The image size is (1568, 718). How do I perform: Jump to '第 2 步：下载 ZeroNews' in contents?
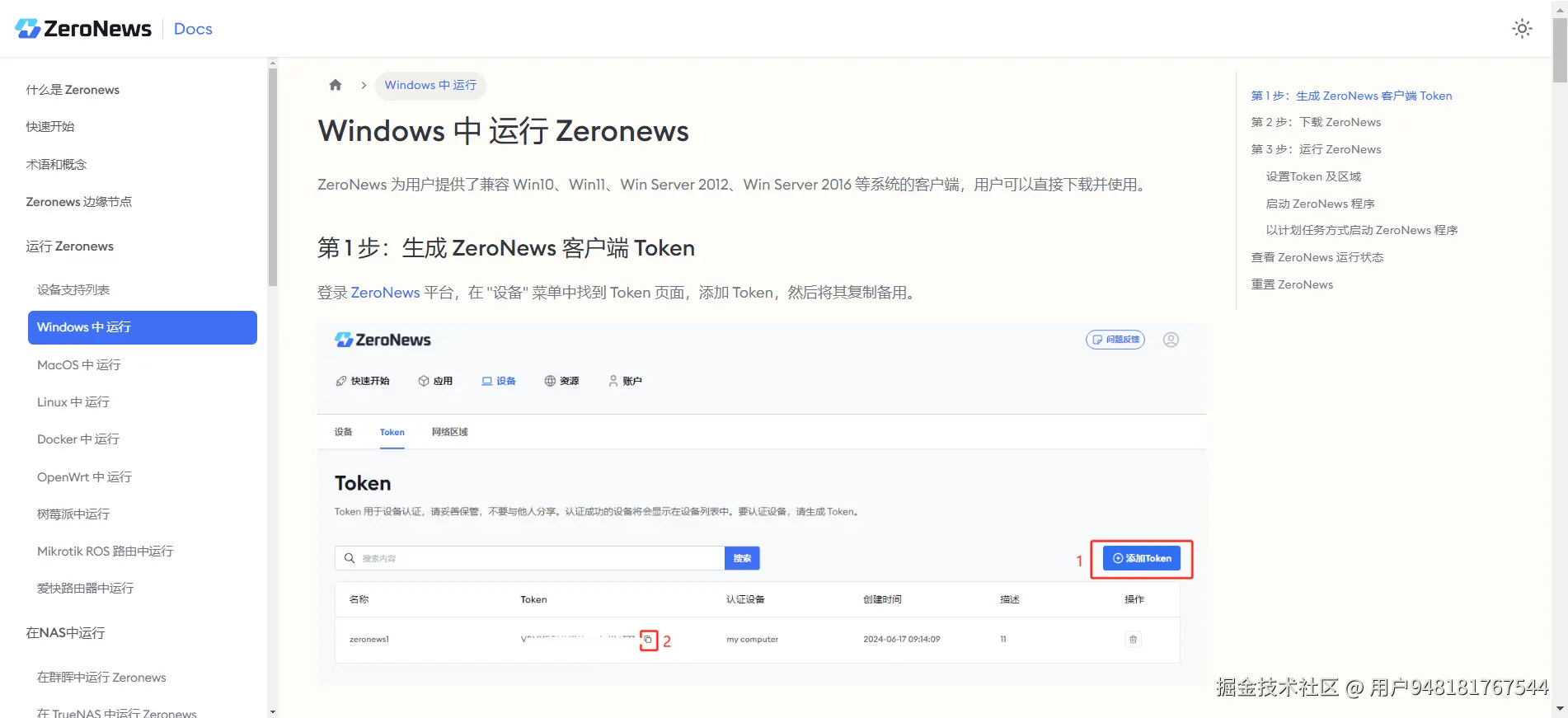click(x=1316, y=122)
